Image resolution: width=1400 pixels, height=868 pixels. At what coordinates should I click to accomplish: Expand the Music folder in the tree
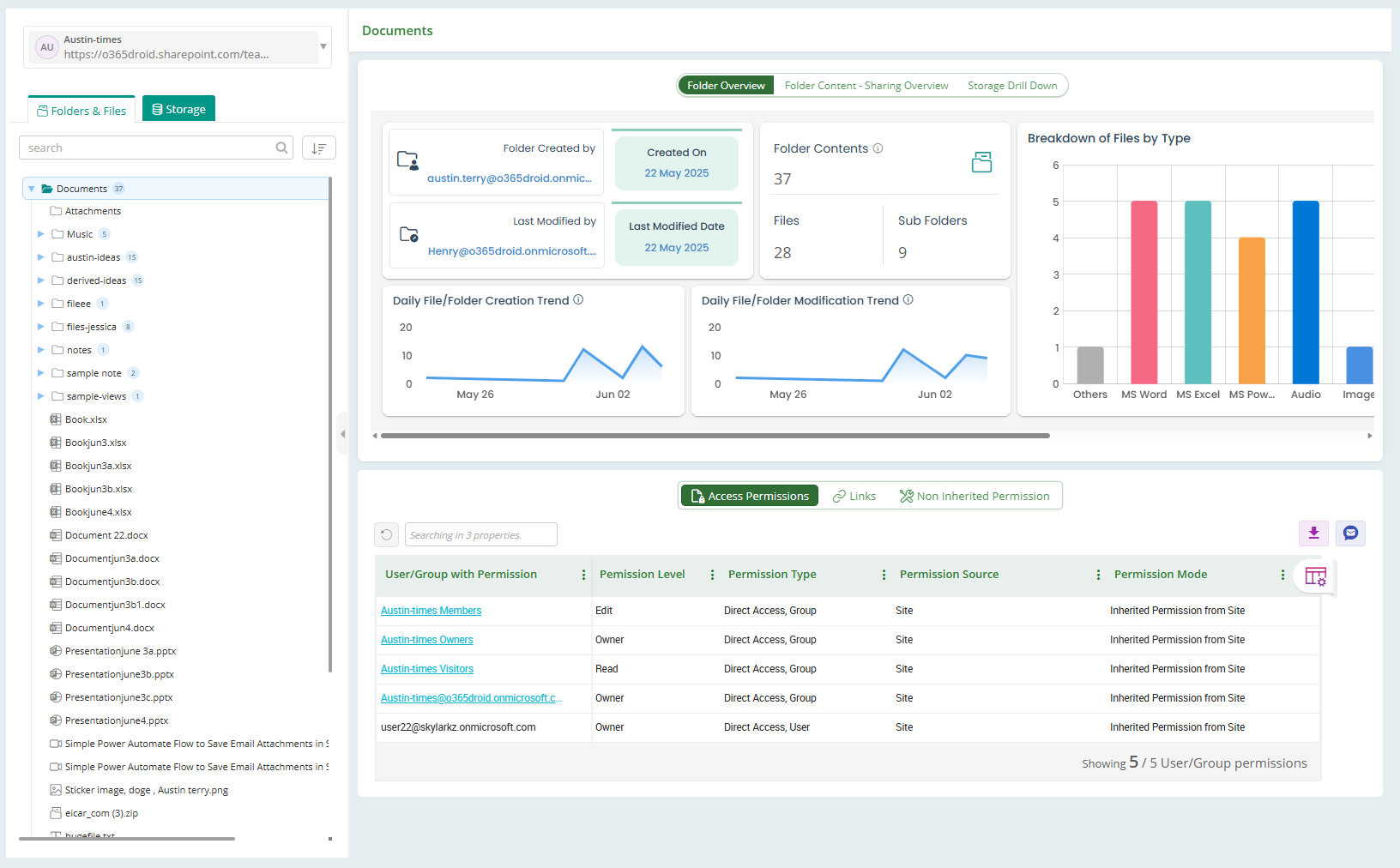point(39,233)
